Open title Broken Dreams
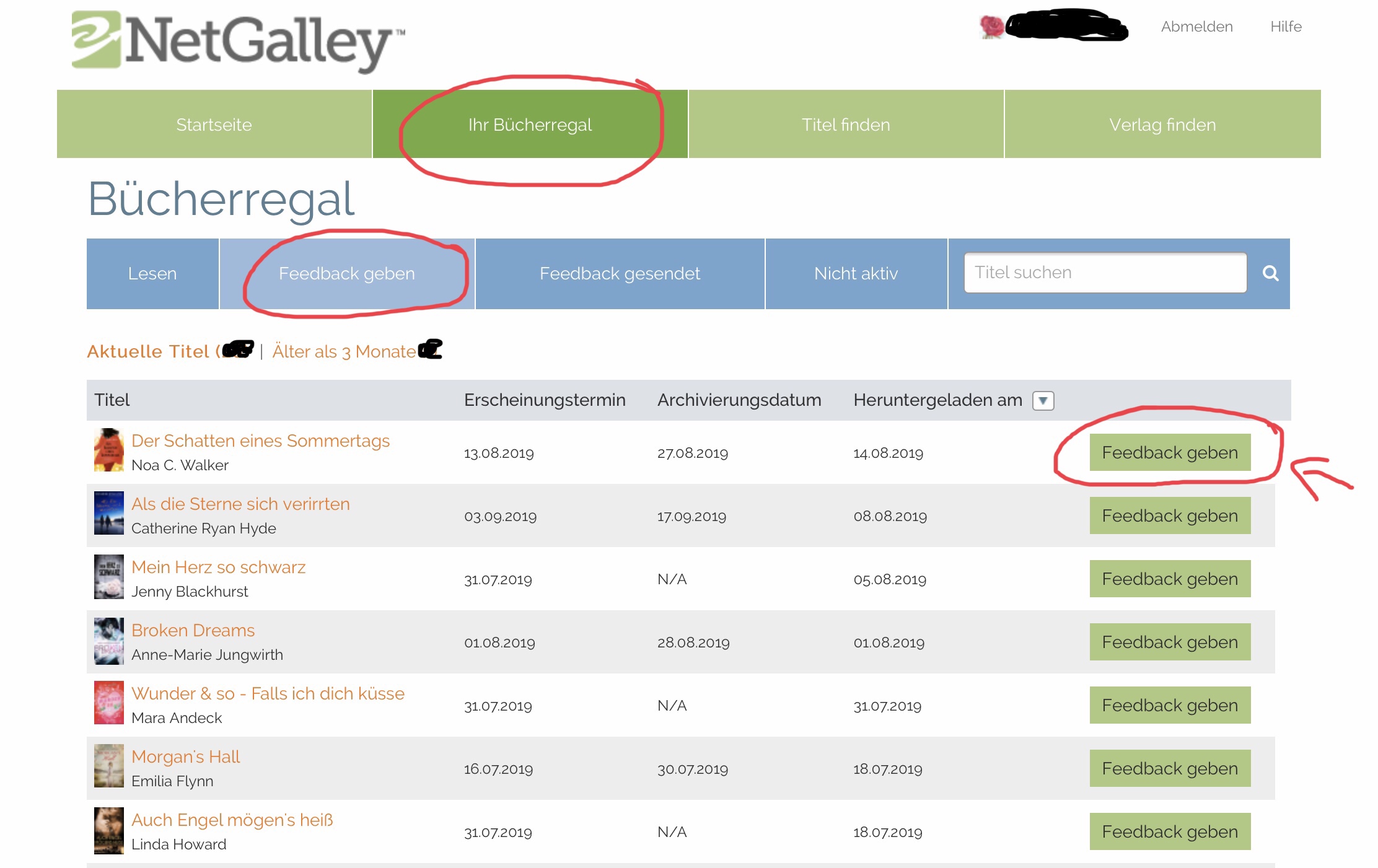The image size is (1378, 868). coord(193,630)
